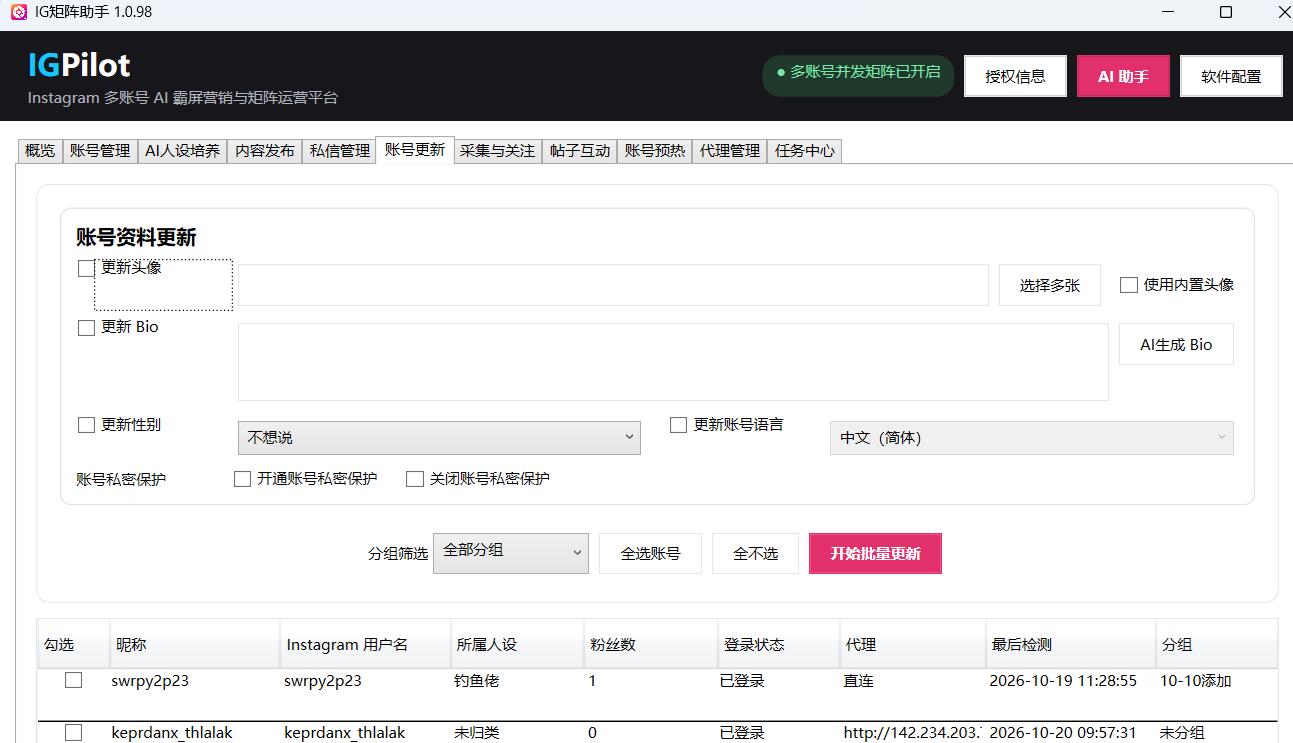Select the 账号更新 tab
Screen dimensions: 1293x743
coord(415,149)
